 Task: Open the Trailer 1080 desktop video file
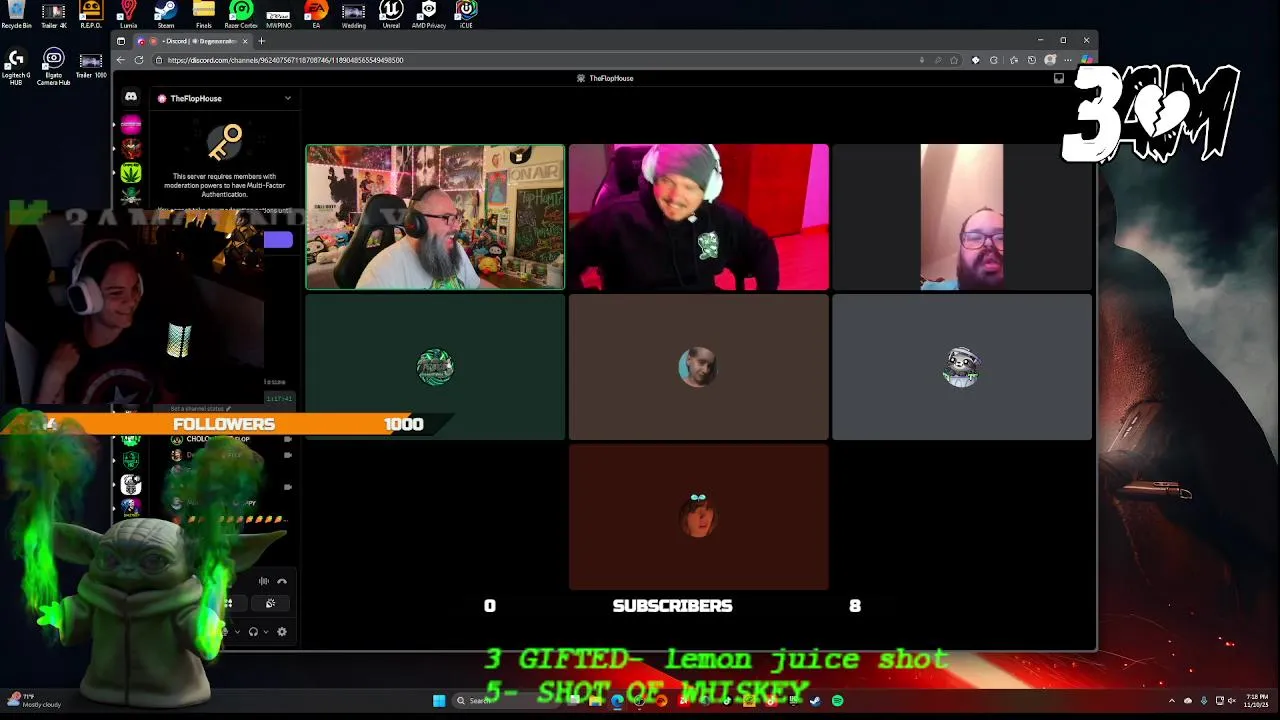(x=91, y=65)
